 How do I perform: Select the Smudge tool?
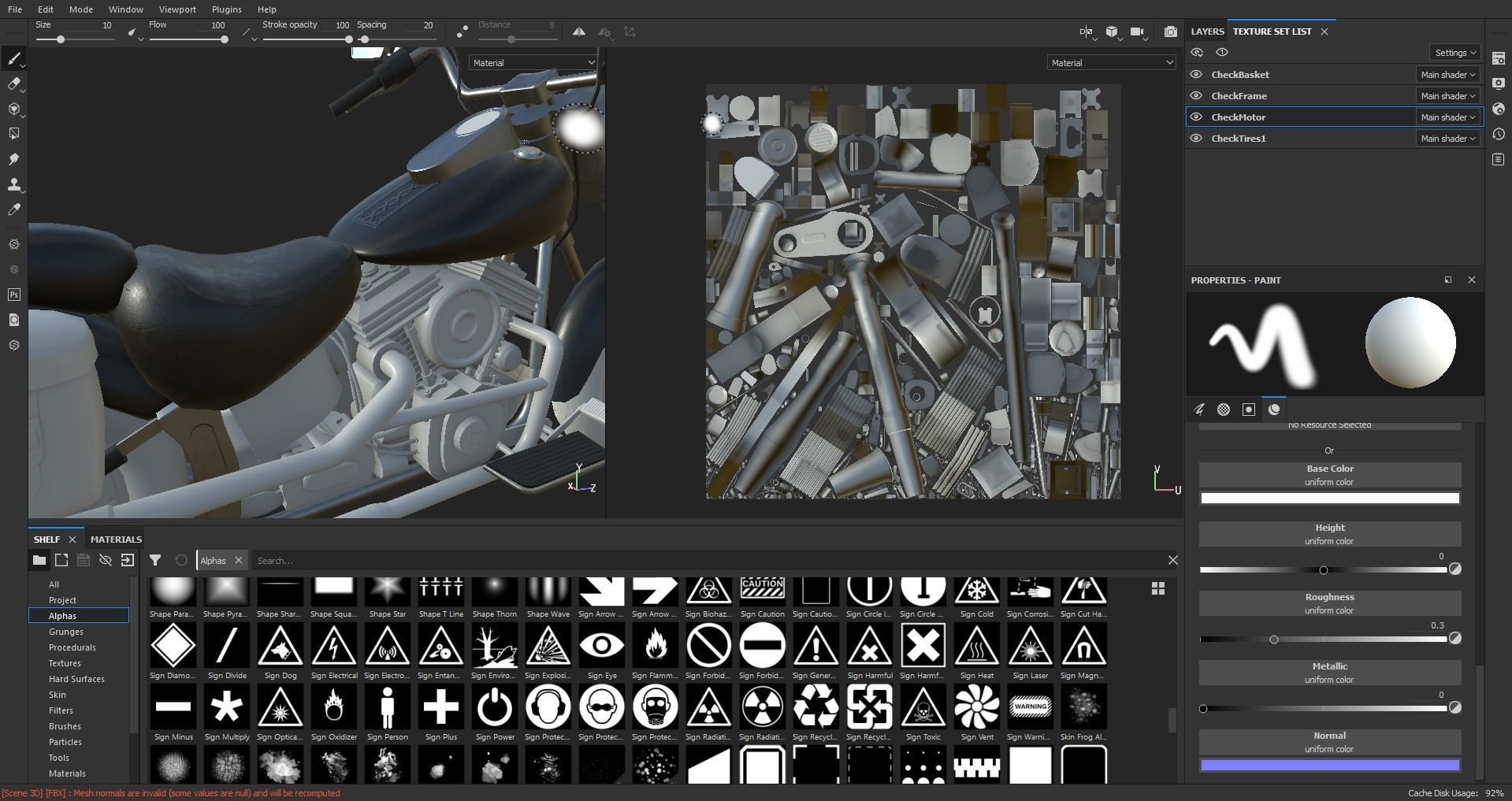tap(13, 160)
